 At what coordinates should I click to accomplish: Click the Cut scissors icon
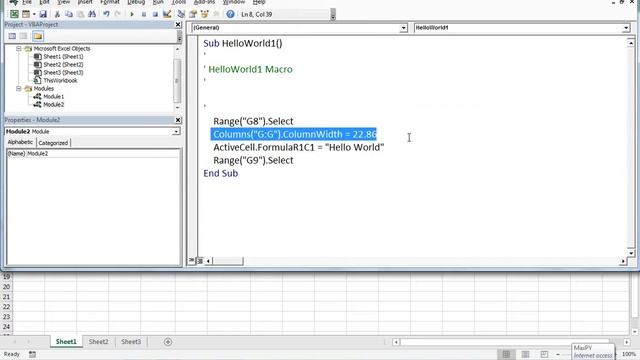57,14
